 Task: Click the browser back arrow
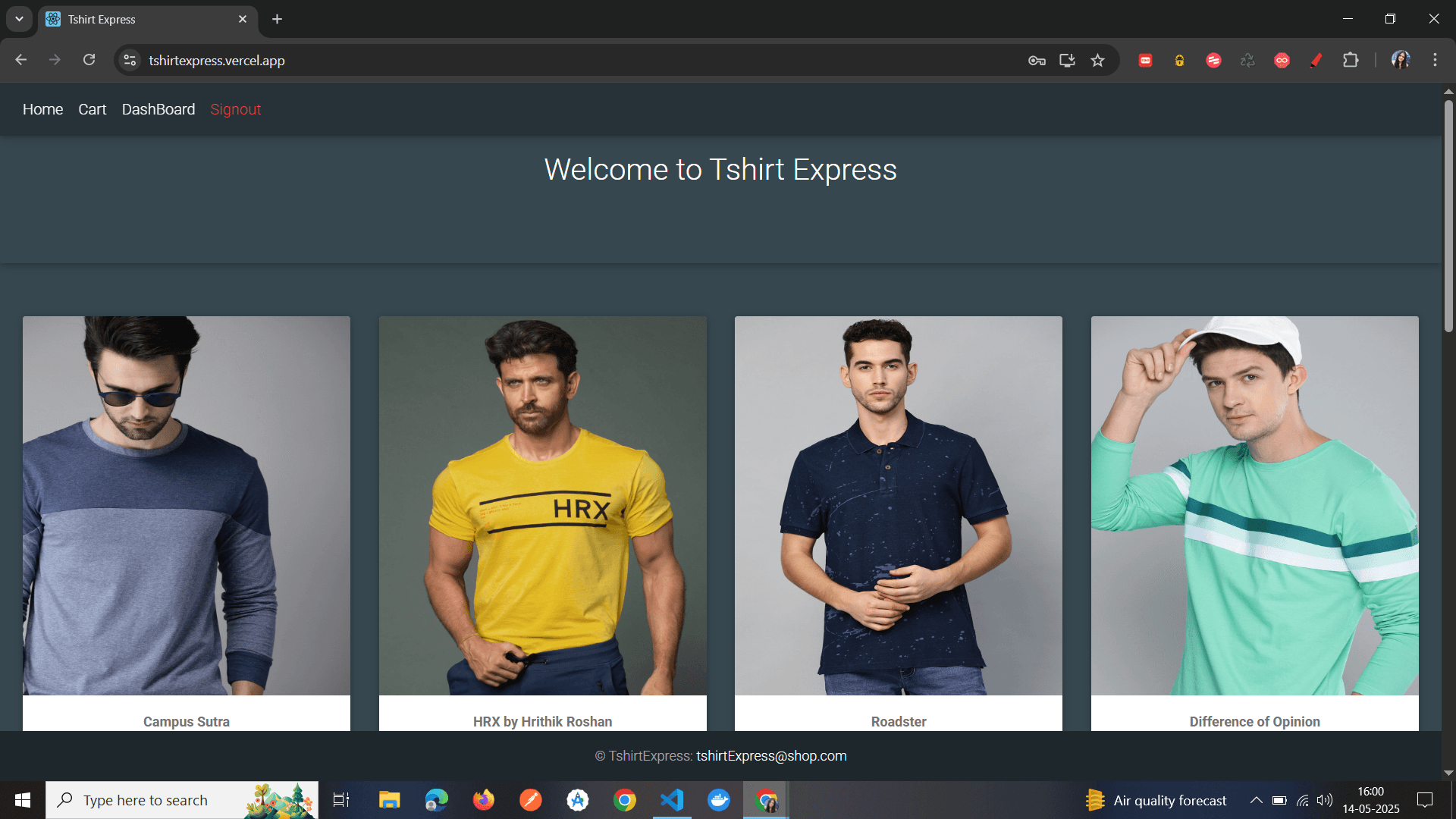coord(20,60)
